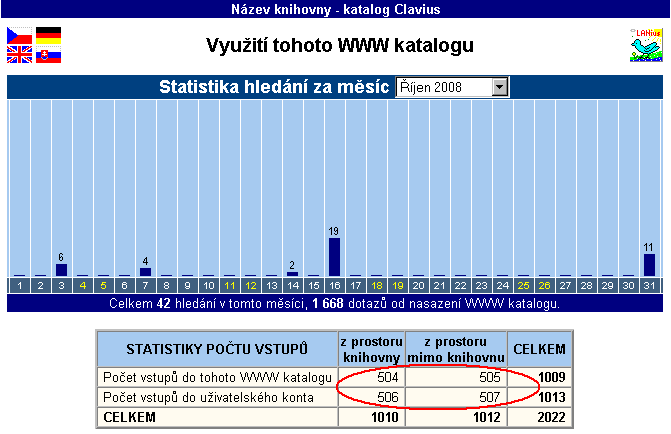Click the value 2 above the bar

(292, 265)
